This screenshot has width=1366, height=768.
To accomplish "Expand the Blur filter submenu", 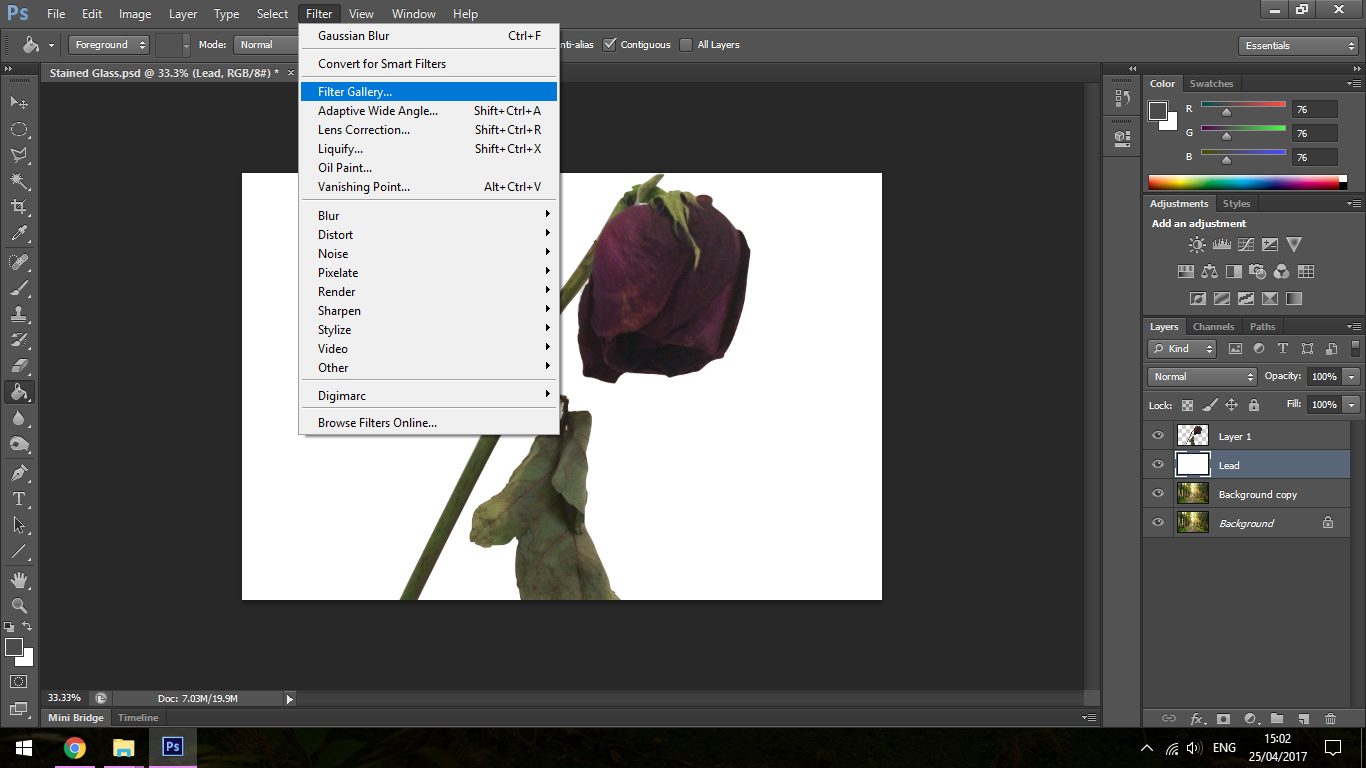I will pos(429,216).
